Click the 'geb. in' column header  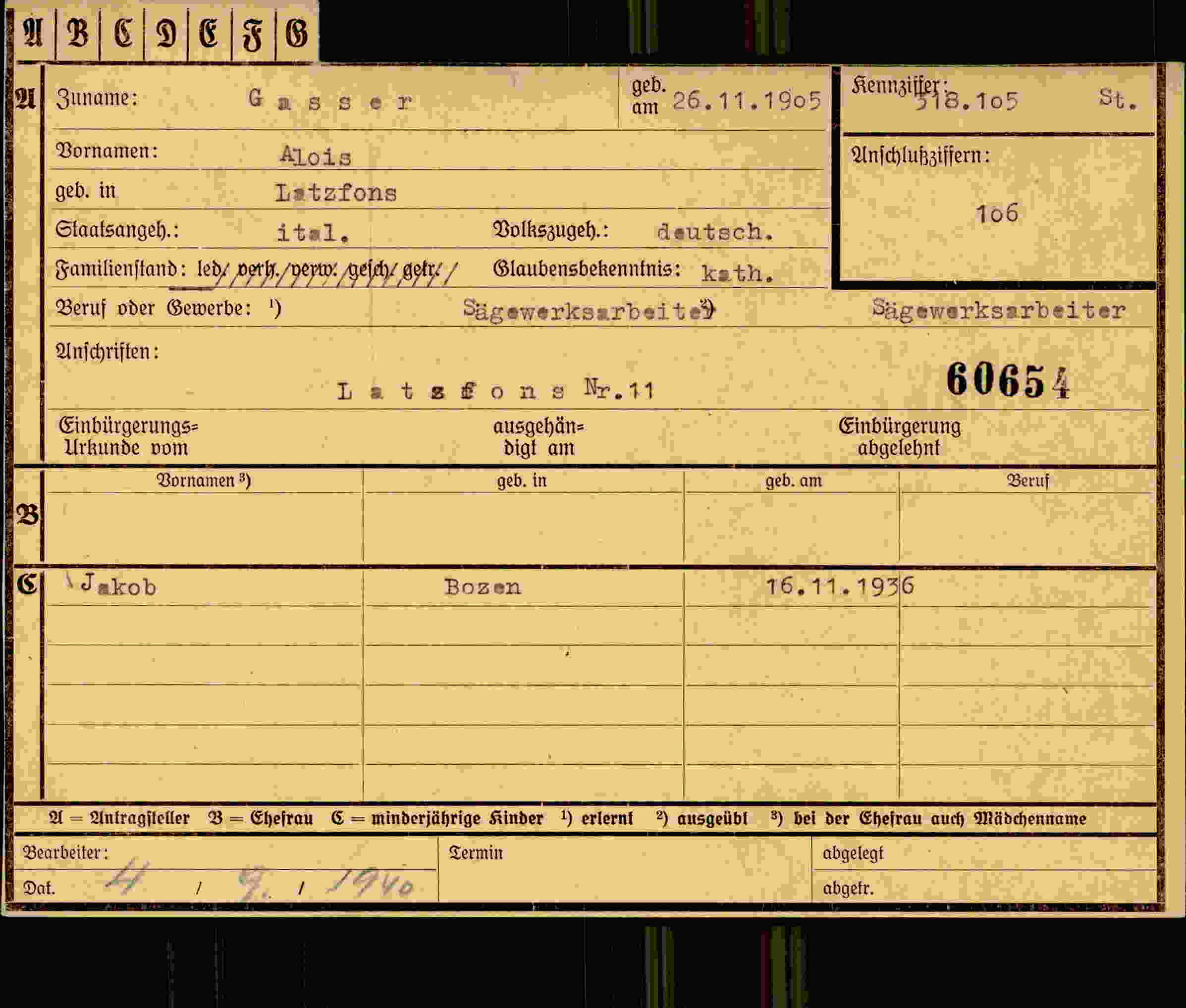(x=522, y=480)
